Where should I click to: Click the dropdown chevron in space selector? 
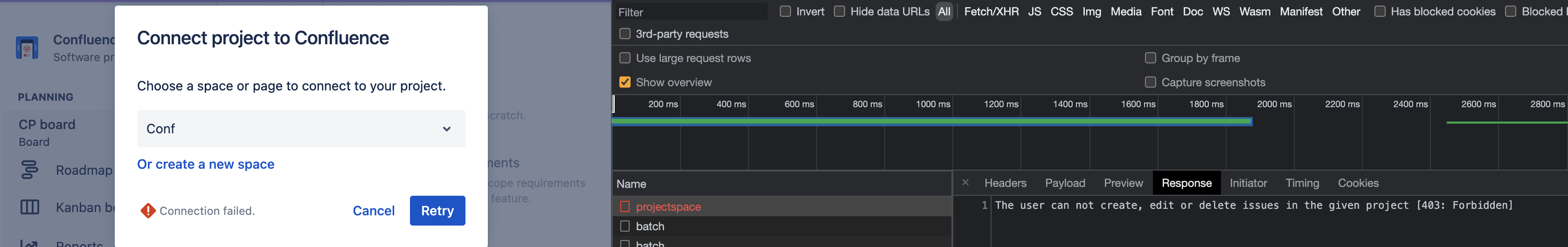[x=446, y=129]
